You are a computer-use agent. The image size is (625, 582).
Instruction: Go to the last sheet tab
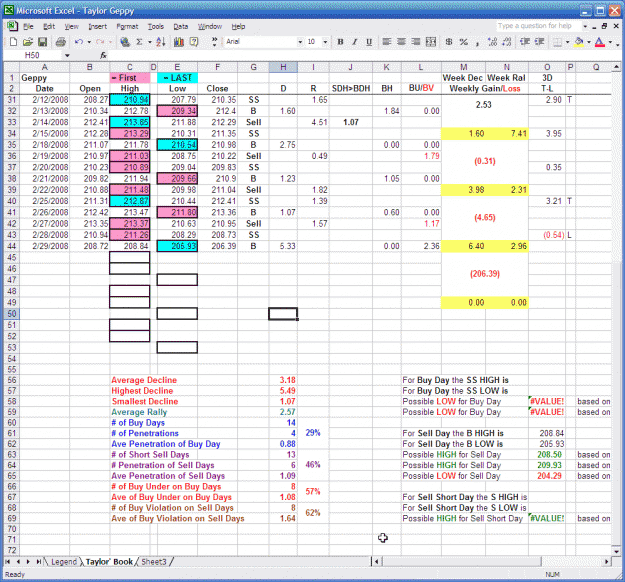click(39, 562)
